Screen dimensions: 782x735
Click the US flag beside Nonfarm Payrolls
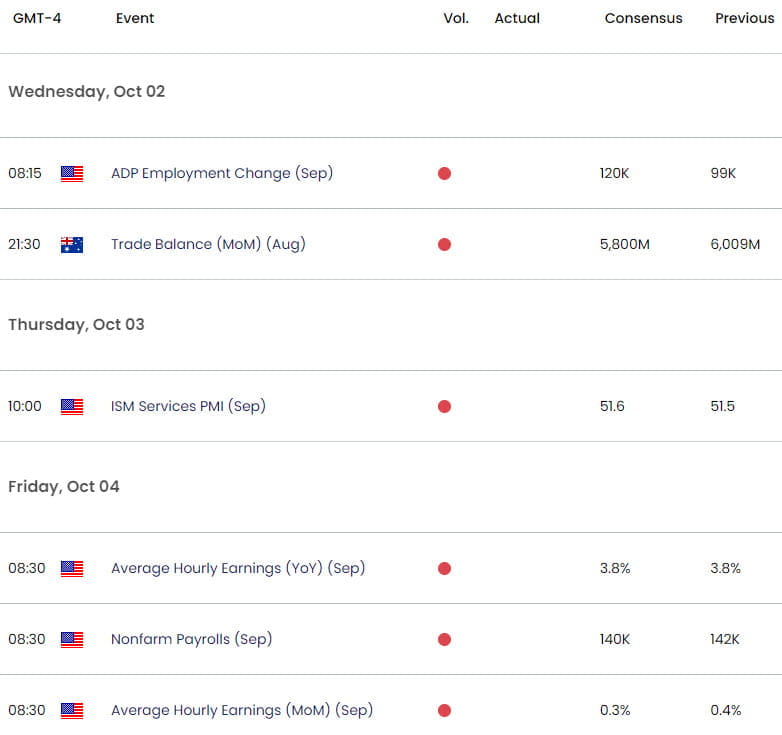(72, 639)
